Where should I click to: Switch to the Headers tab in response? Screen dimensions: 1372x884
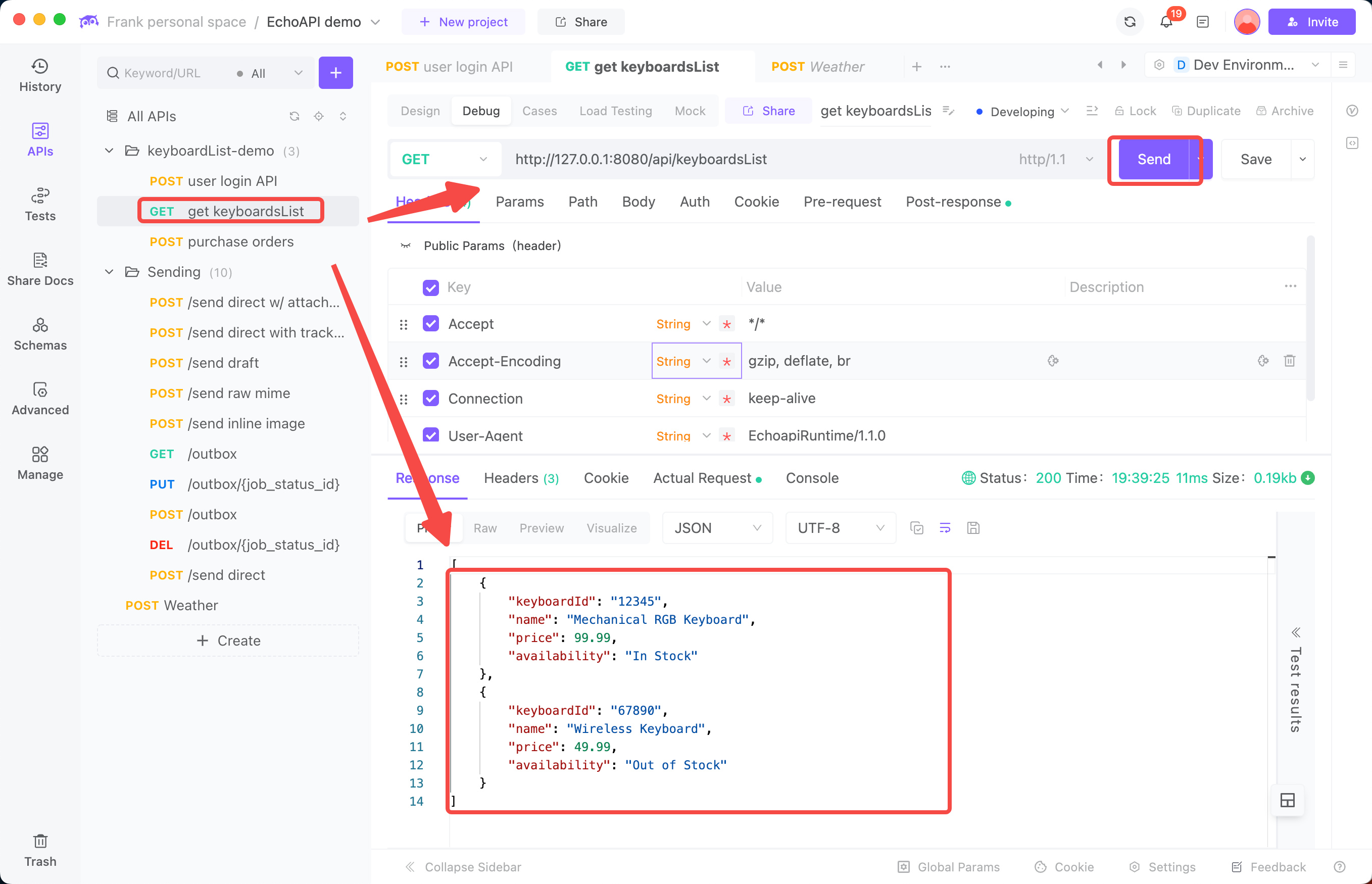[521, 478]
